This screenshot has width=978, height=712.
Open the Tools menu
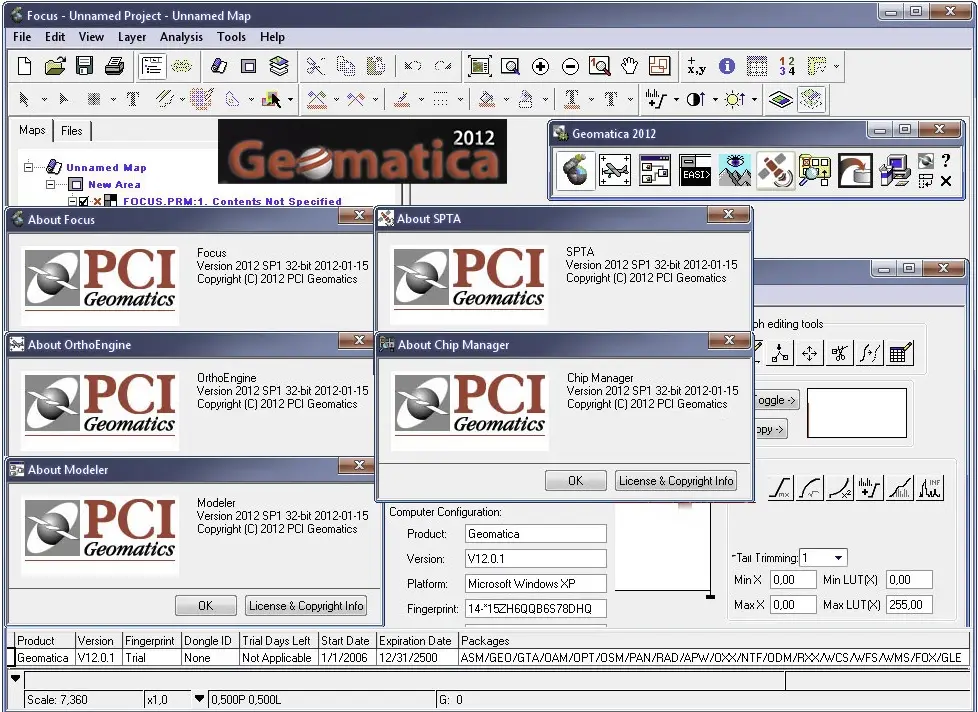click(231, 37)
